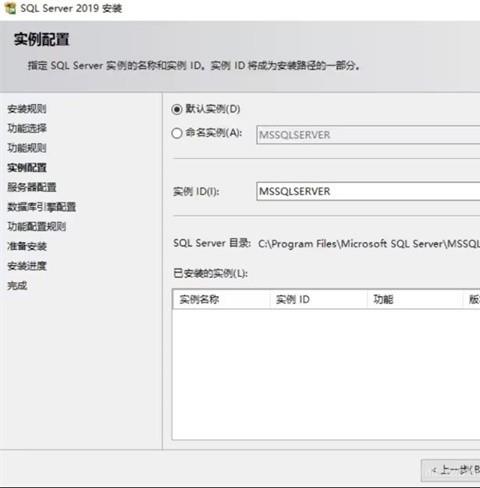
Task: Click the 实例名称 column header
Action: [x=221, y=299]
